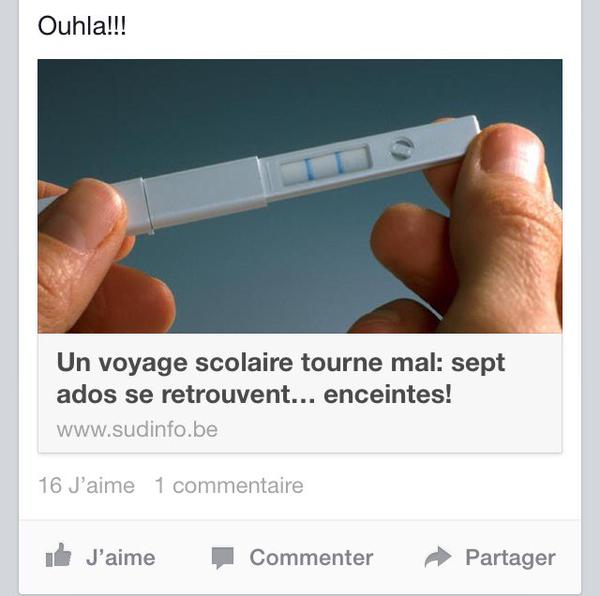Share the post with Partager
The image size is (600, 596).
point(510,558)
